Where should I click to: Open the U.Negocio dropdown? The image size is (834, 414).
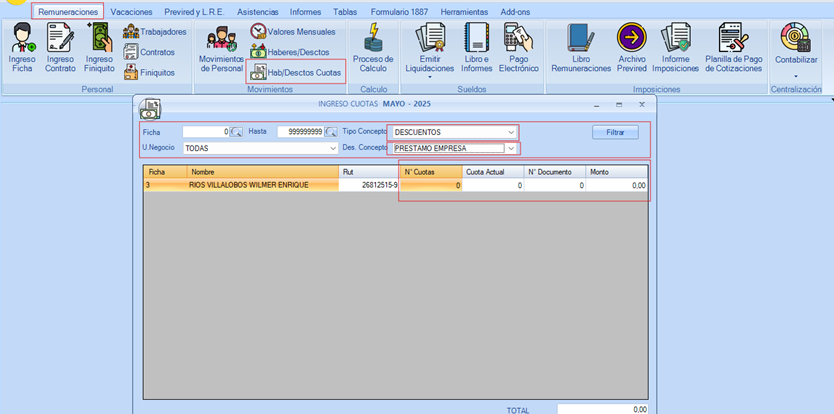(331, 148)
